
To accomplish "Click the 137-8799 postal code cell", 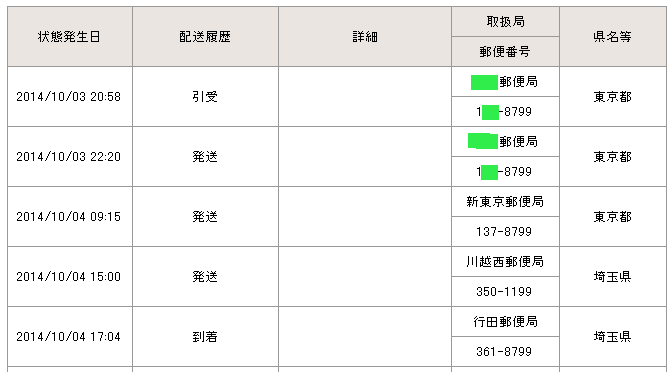I will point(505,231).
